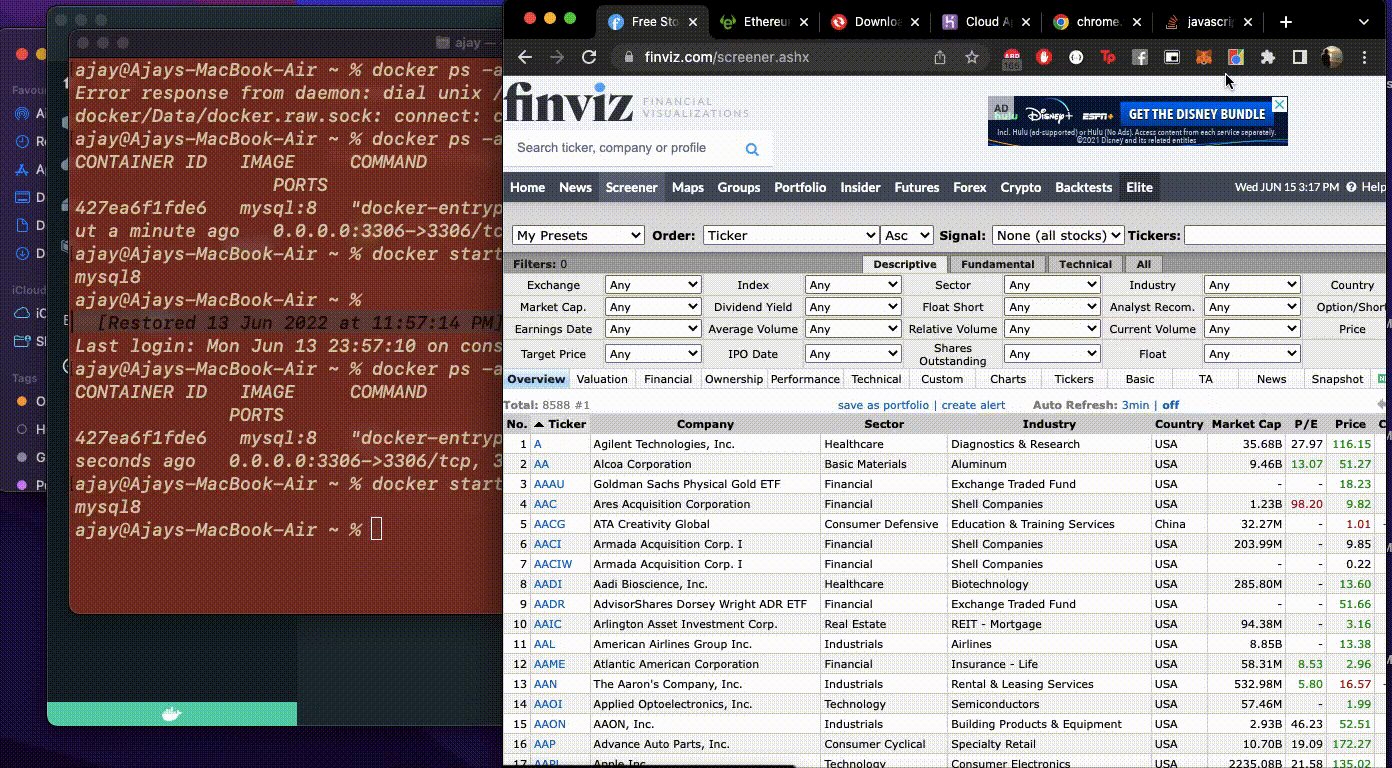This screenshot has height=768, width=1392.
Task: Open the Order Ticker dropdown
Action: pos(791,235)
